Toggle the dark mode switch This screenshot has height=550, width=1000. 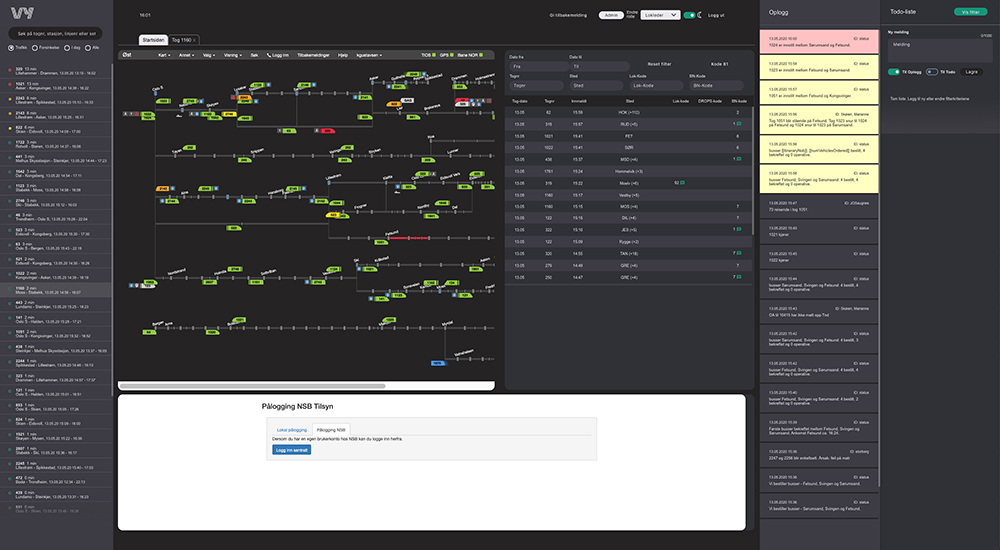(x=689, y=15)
